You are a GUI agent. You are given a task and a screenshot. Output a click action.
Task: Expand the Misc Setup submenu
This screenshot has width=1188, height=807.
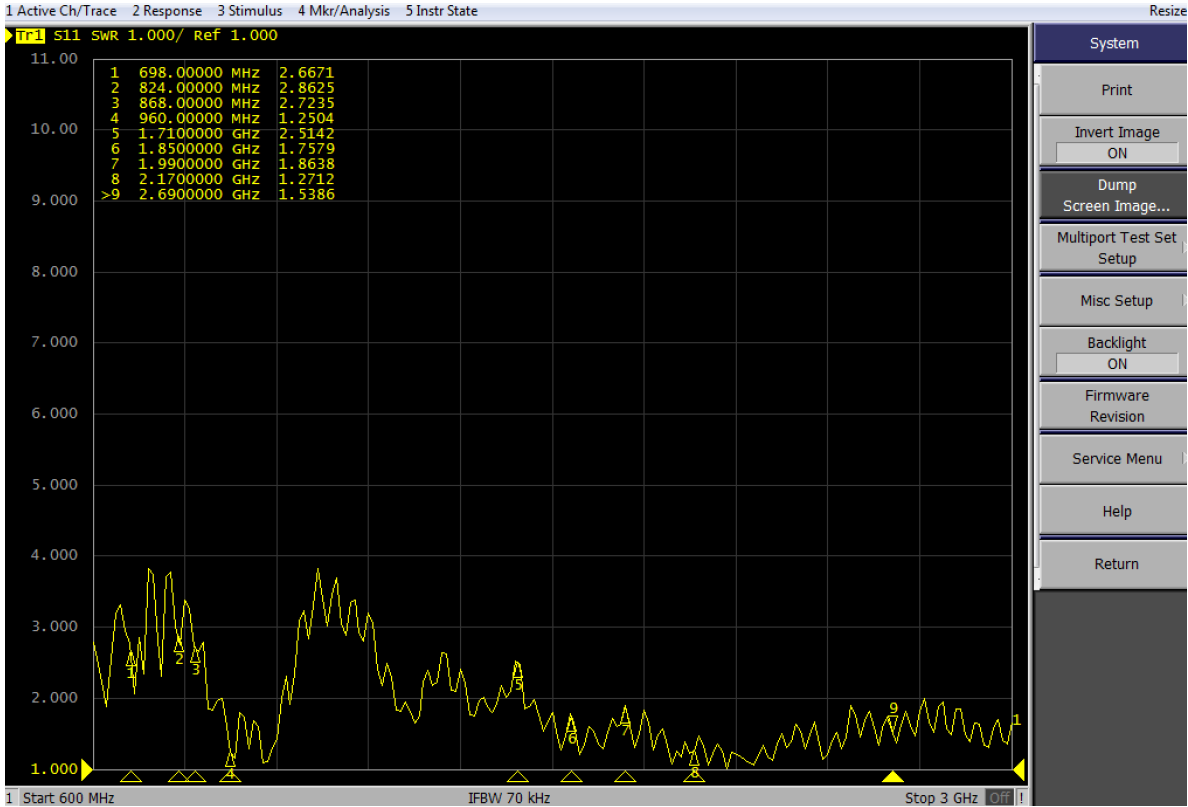pyautogui.click(x=1116, y=301)
